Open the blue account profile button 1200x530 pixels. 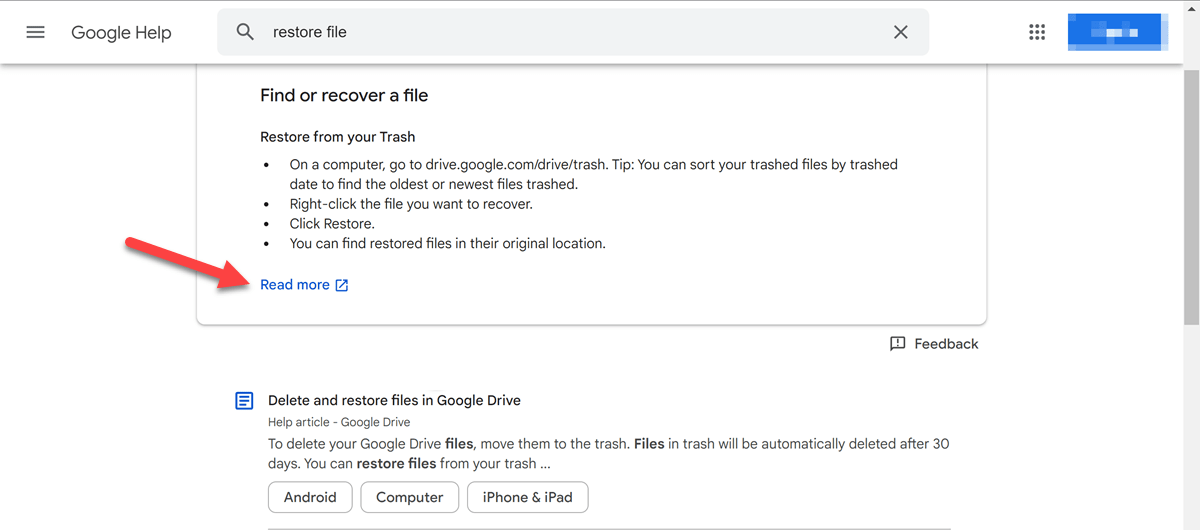click(x=1114, y=32)
